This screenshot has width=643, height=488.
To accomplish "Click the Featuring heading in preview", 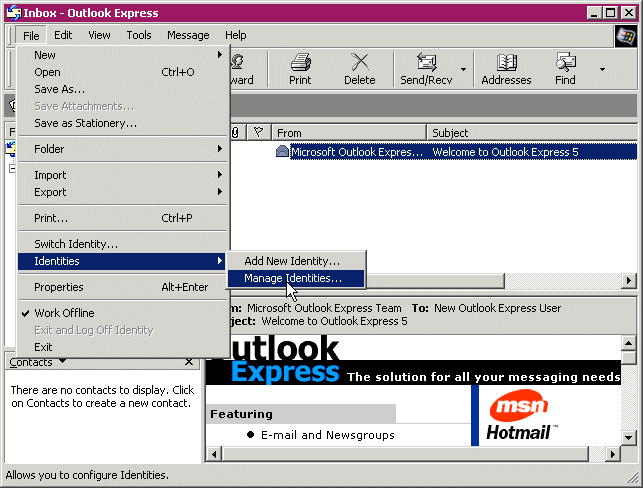I will (x=242, y=414).
